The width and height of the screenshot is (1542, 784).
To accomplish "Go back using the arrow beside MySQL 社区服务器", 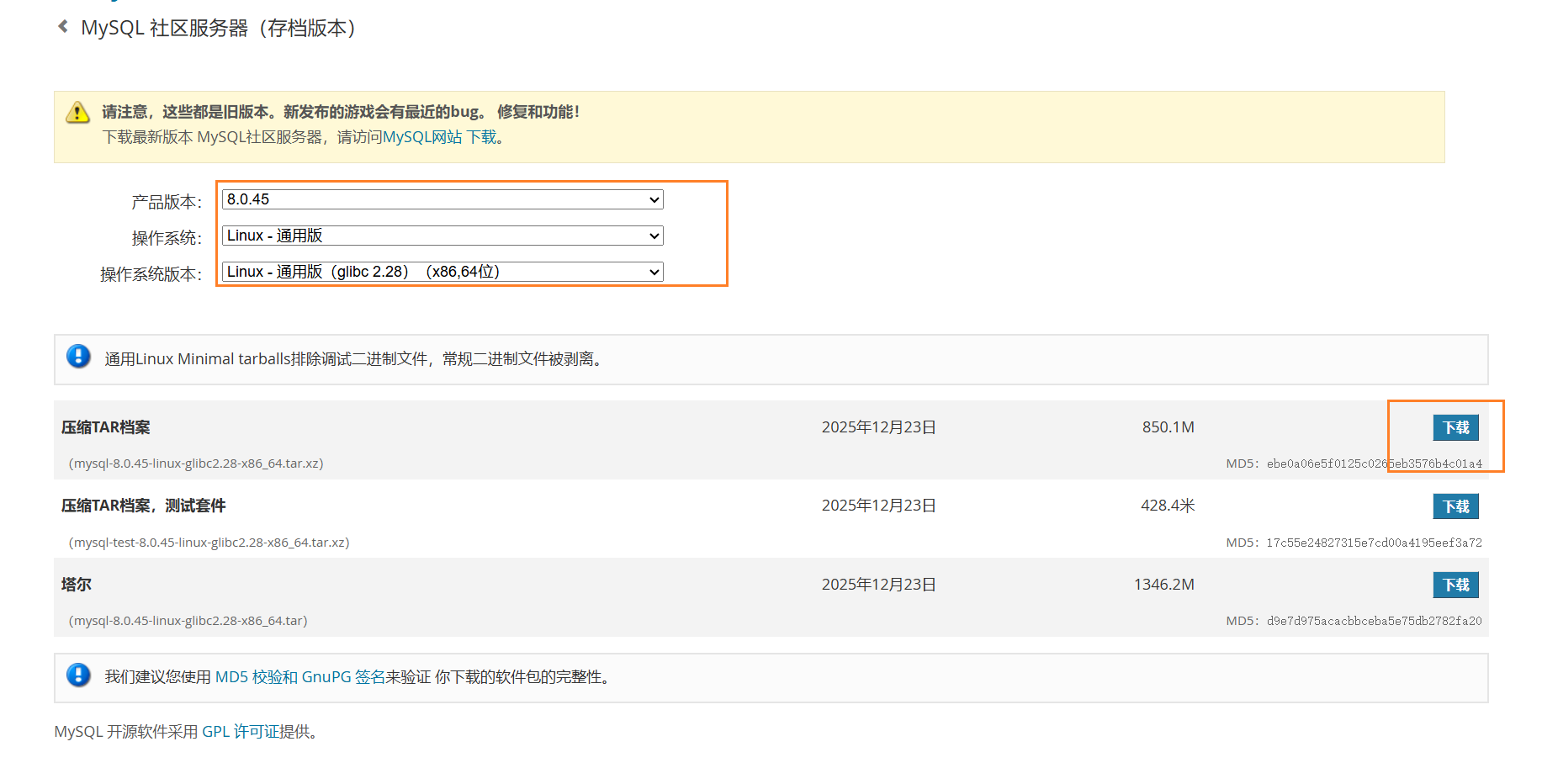I will [x=63, y=27].
